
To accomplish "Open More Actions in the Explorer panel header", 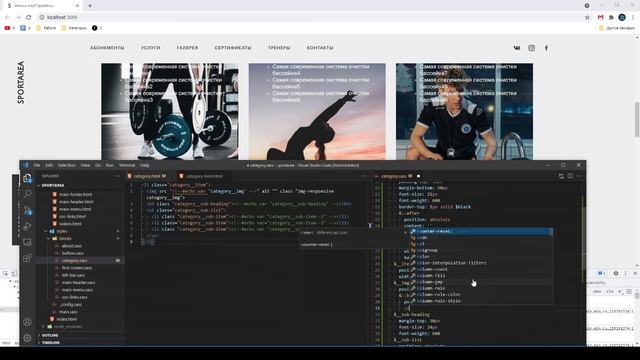I will 118,176.
